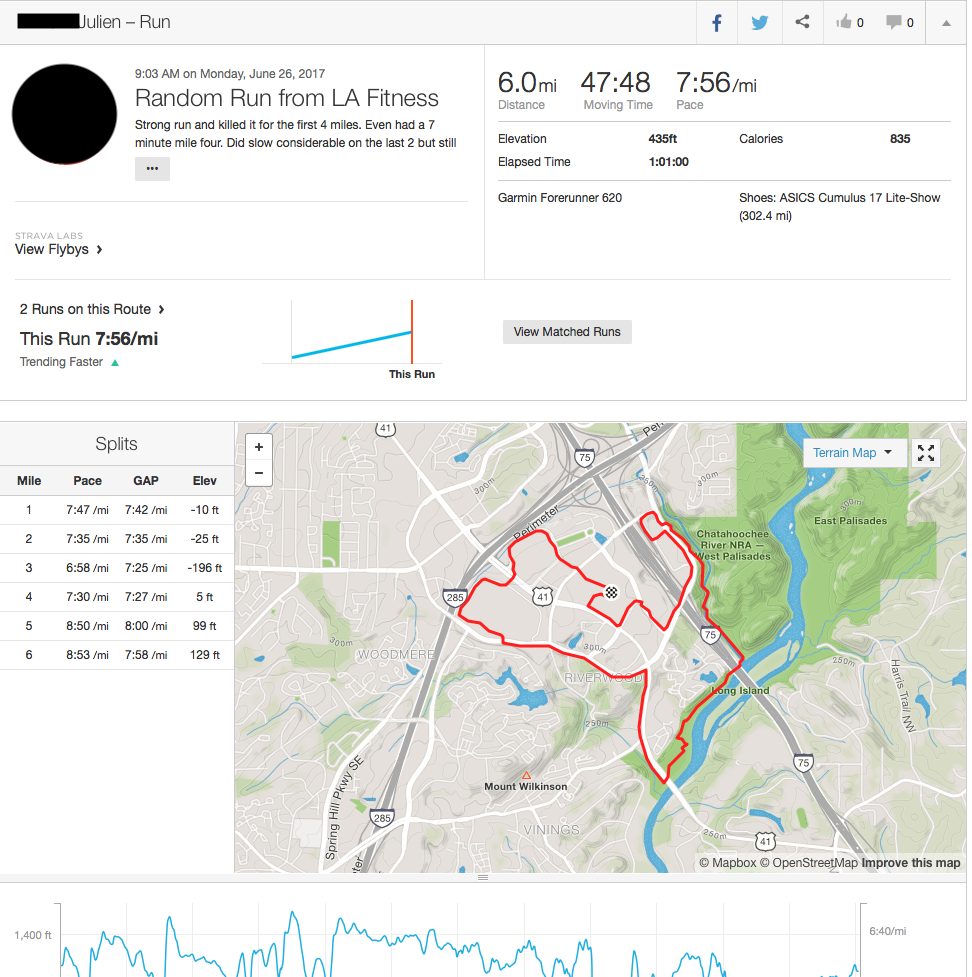Share the run on Facebook
The width and height of the screenshot is (972, 977).
click(x=717, y=23)
